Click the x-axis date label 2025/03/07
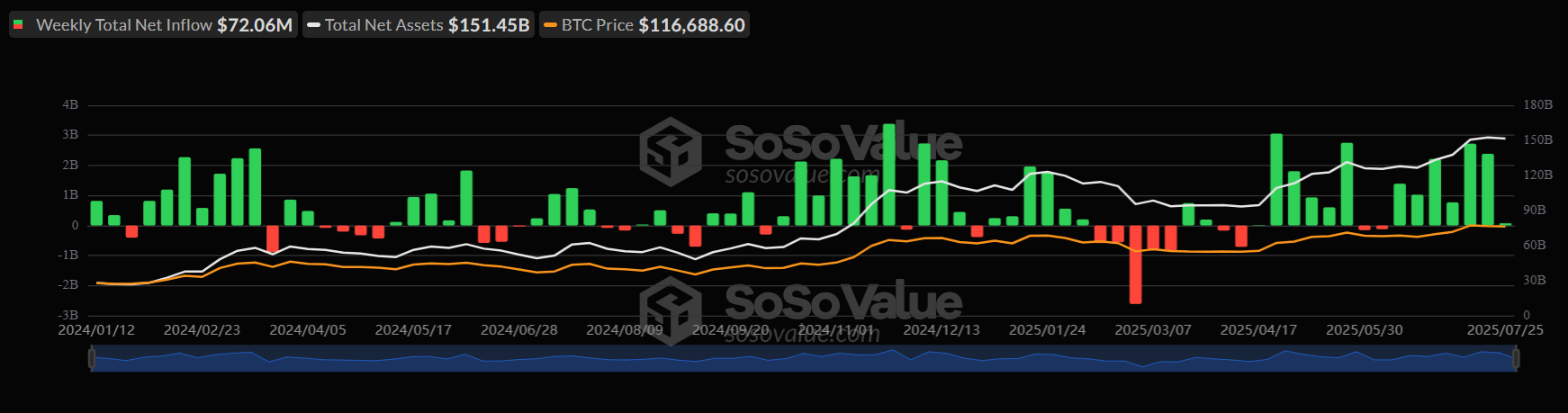This screenshot has width=1568, height=413. [x=1153, y=330]
